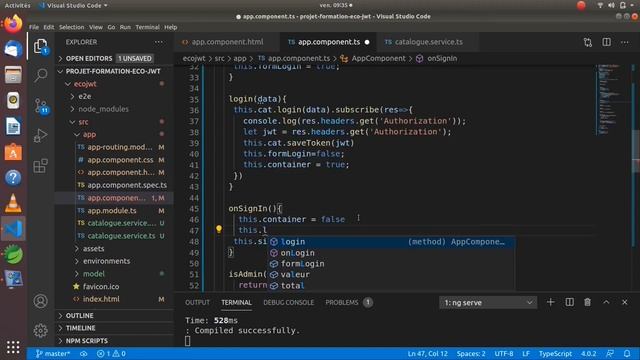Expand the Timeline section
640x360 pixels.
pyautogui.click(x=80, y=328)
